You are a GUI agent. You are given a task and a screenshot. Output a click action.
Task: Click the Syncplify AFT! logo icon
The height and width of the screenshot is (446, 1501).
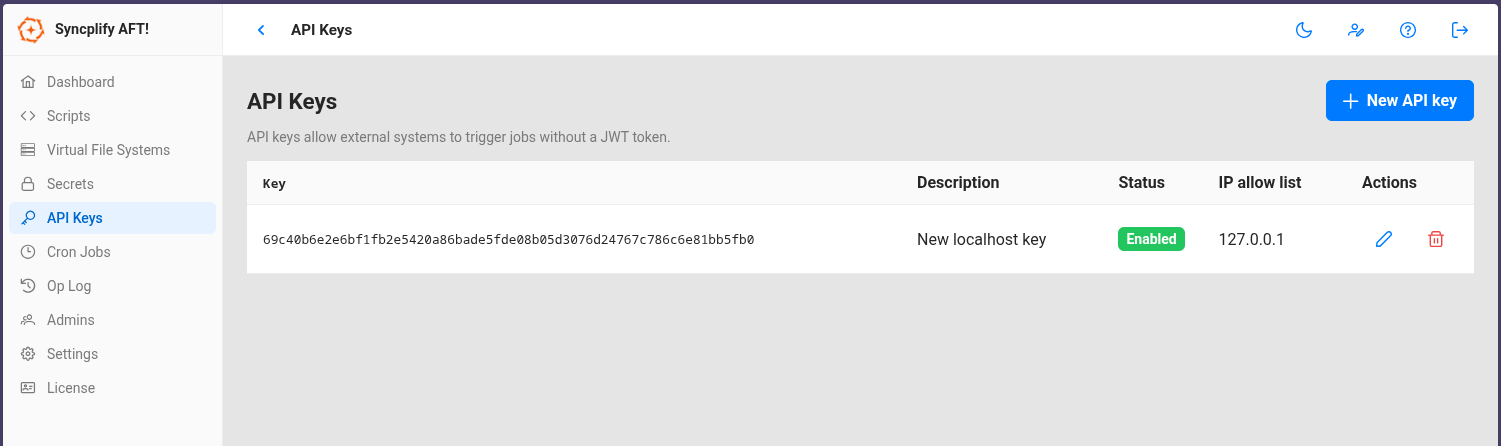pyautogui.click(x=31, y=30)
